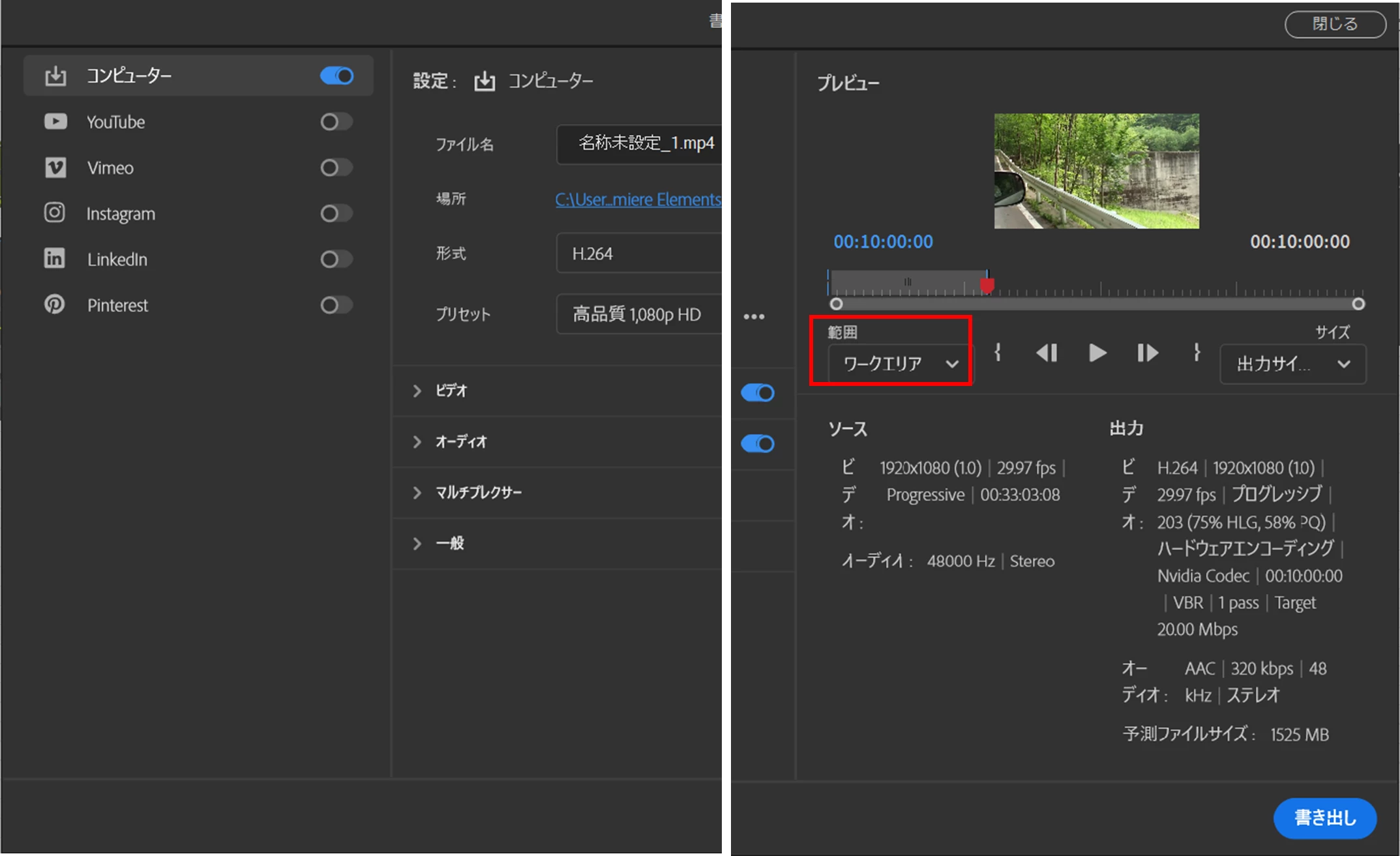Disable the コンピューター export toggle
The height and width of the screenshot is (856, 1400).
[336, 76]
